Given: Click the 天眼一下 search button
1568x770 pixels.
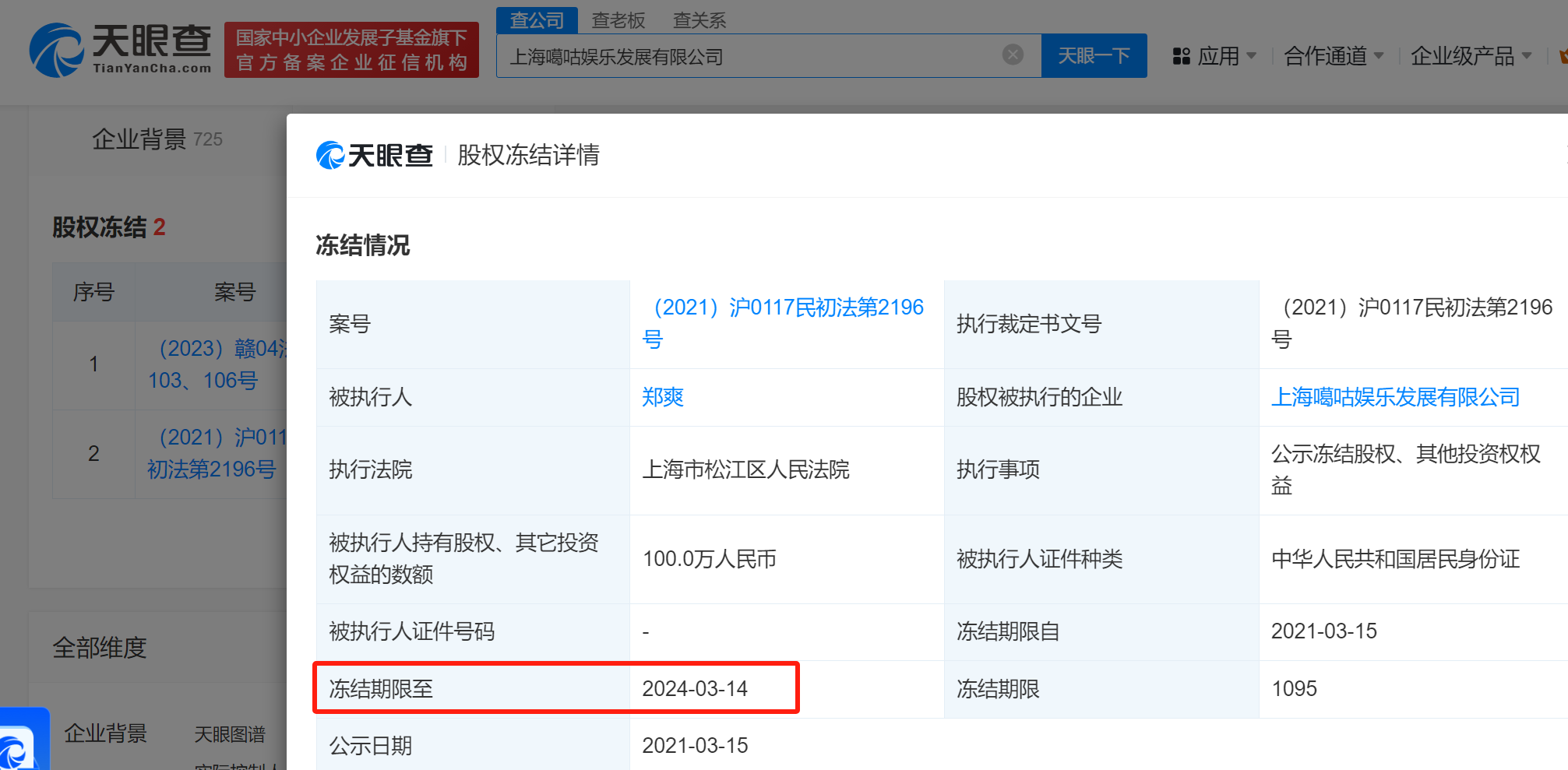Looking at the screenshot, I should coord(1094,55).
